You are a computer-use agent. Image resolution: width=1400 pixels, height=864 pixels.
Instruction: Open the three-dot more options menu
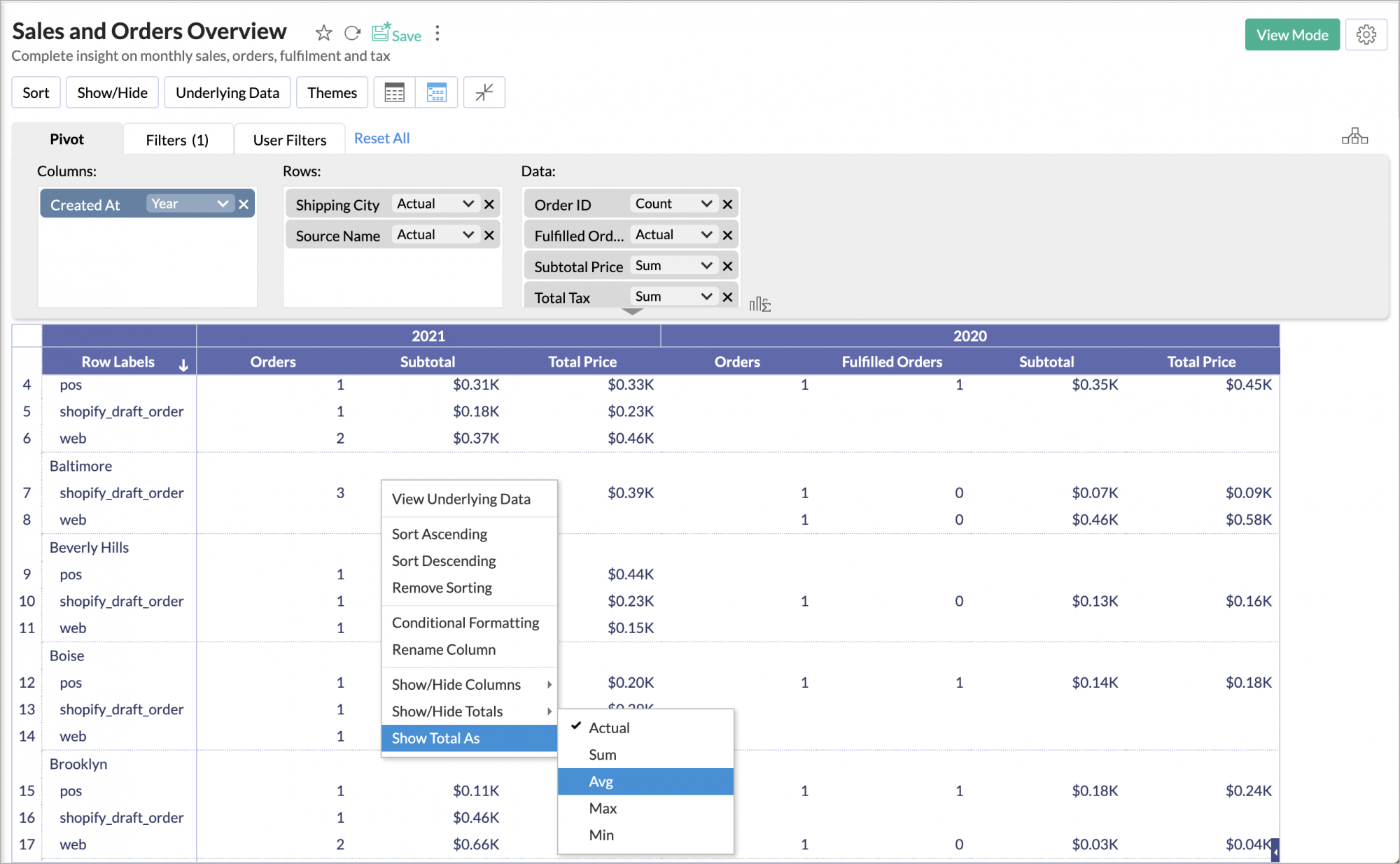pyautogui.click(x=437, y=33)
